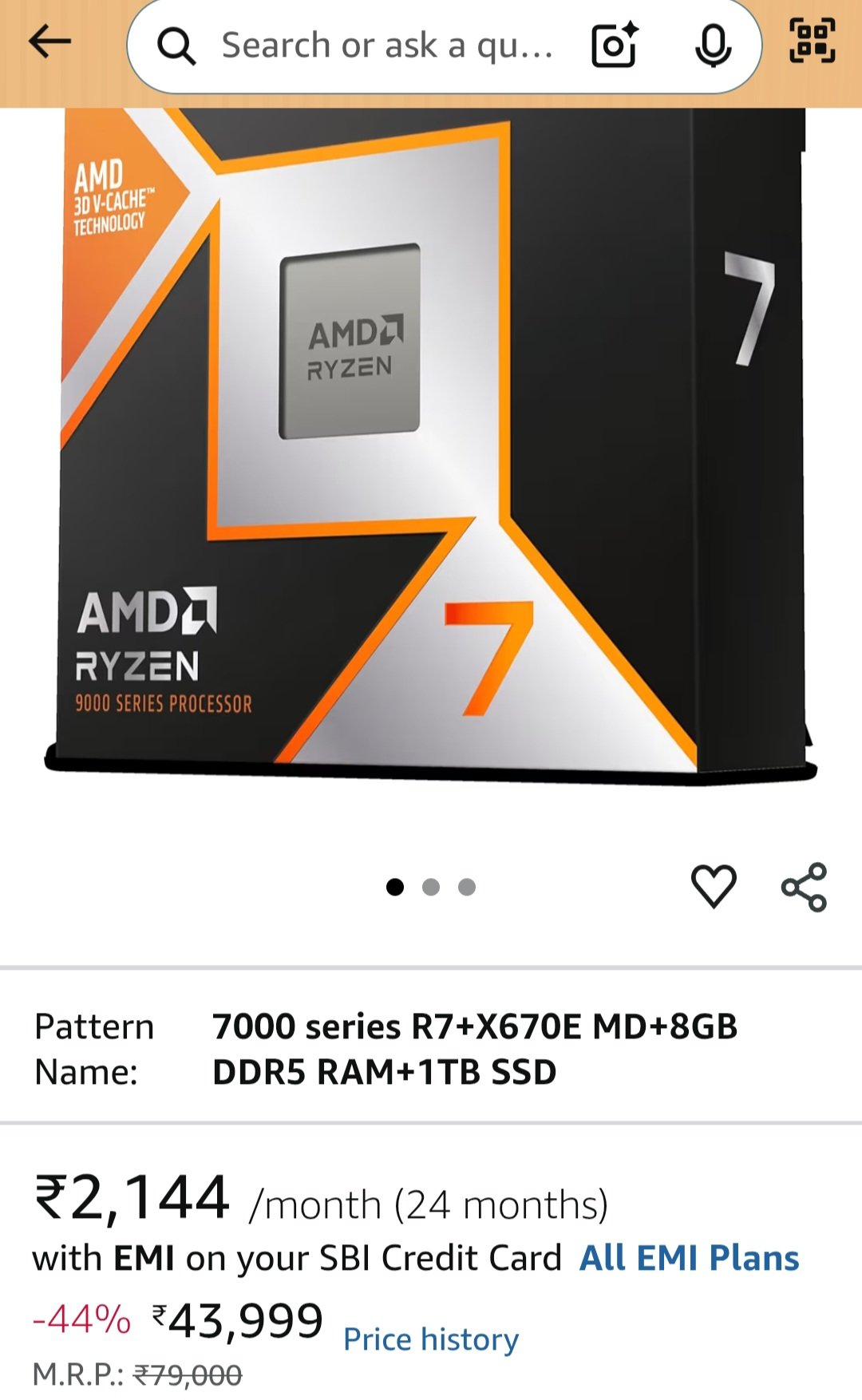
Task: Jump to second image carousel dot
Action: pyautogui.click(x=431, y=887)
